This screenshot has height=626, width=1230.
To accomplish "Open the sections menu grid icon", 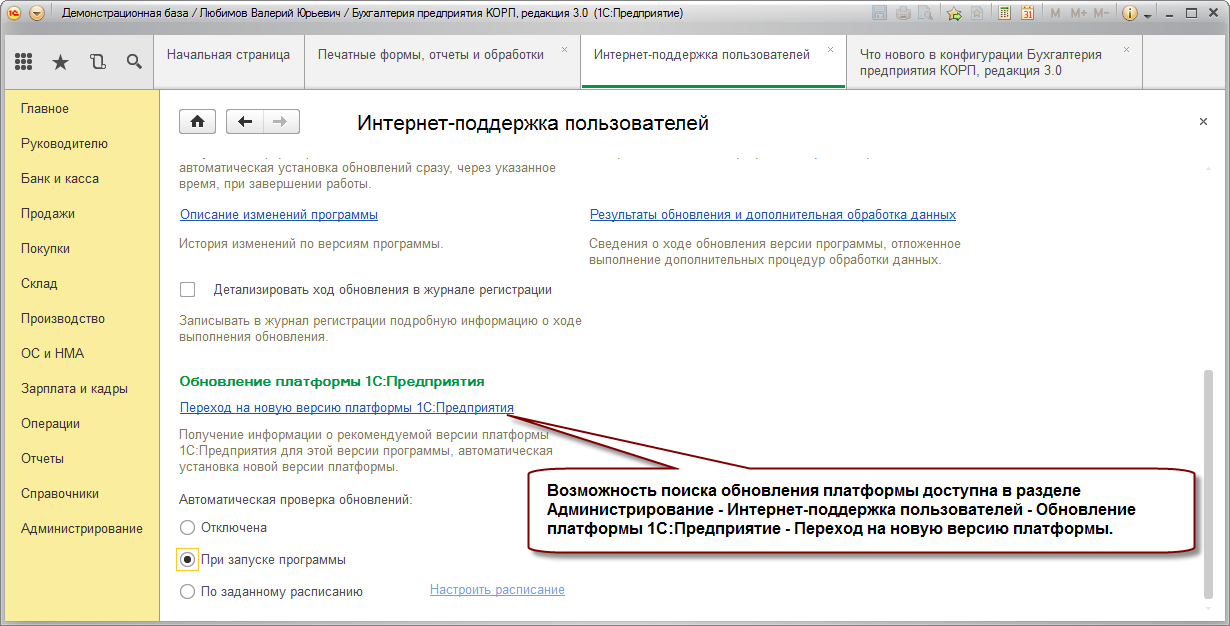I will (24, 62).
